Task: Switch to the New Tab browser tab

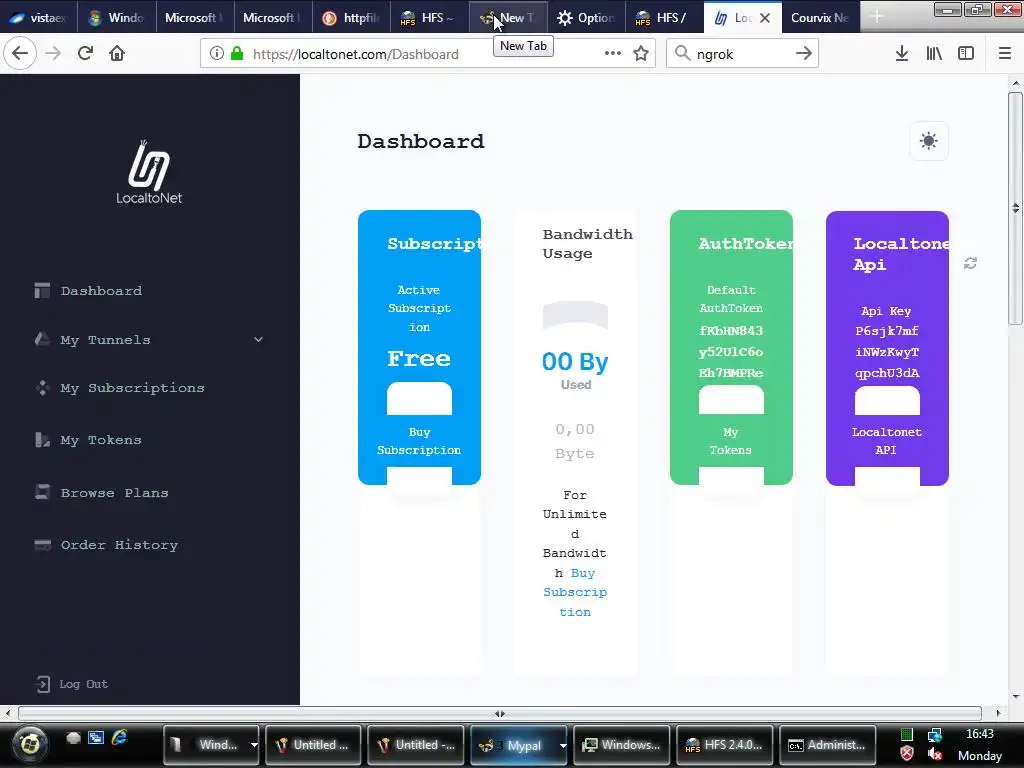Action: 508,18
